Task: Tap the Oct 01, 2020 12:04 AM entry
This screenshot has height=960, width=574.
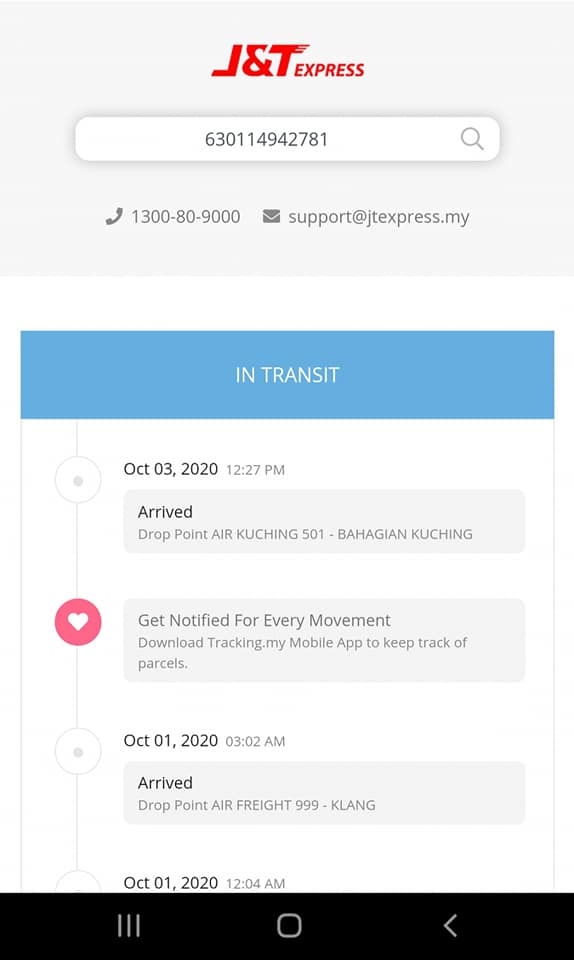Action: tap(204, 883)
